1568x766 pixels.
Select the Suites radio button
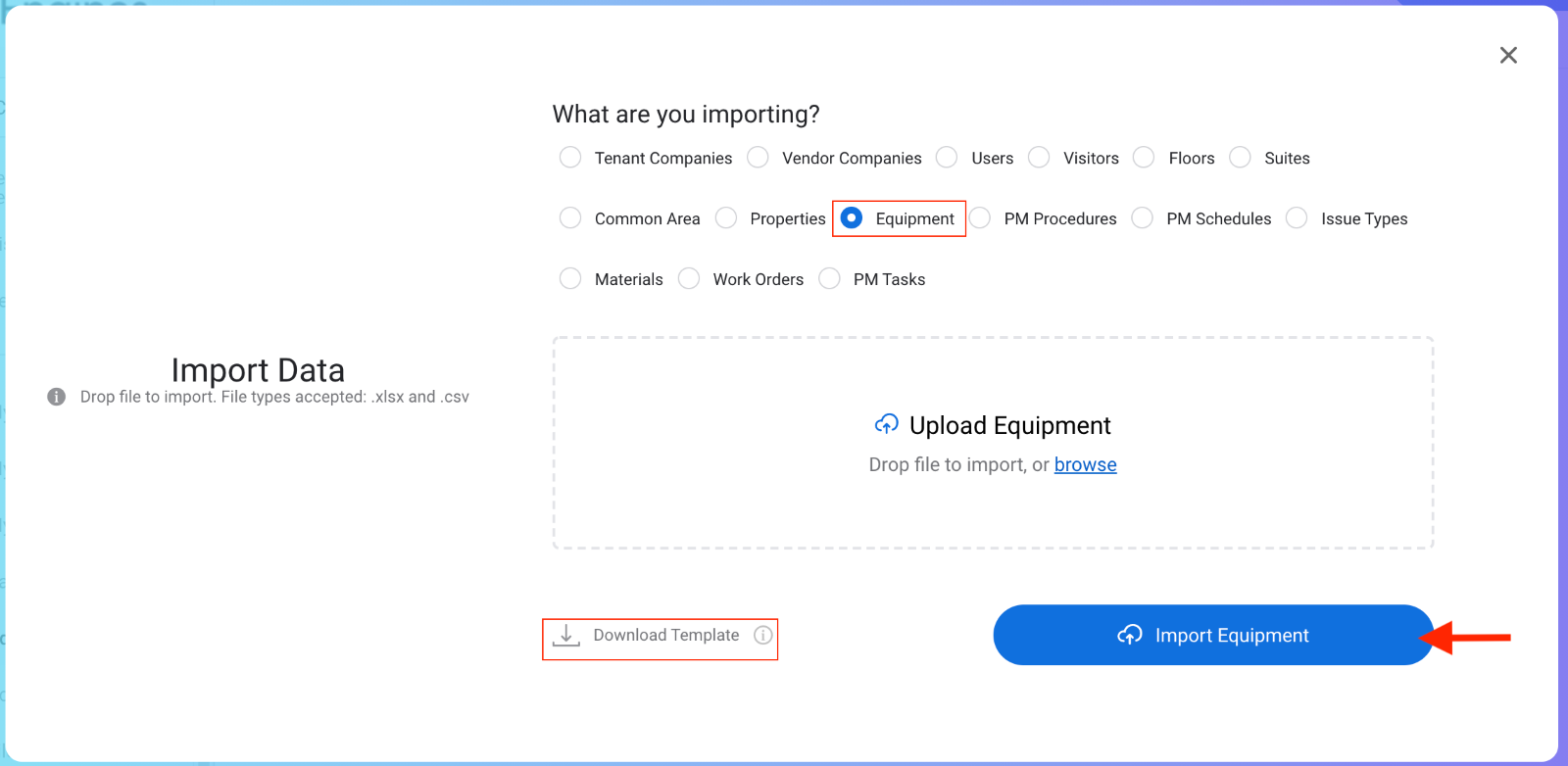coord(1240,158)
